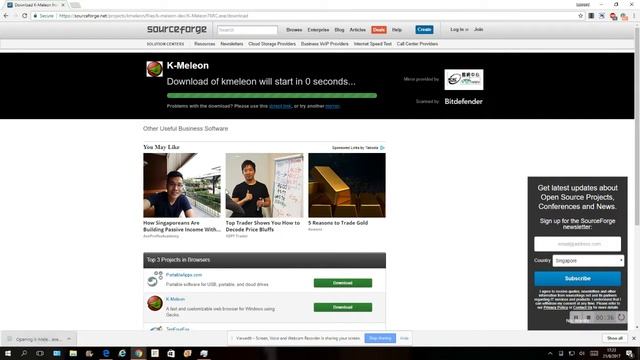
Task: Open Business VoIP Providers link
Action: [x=324, y=44]
